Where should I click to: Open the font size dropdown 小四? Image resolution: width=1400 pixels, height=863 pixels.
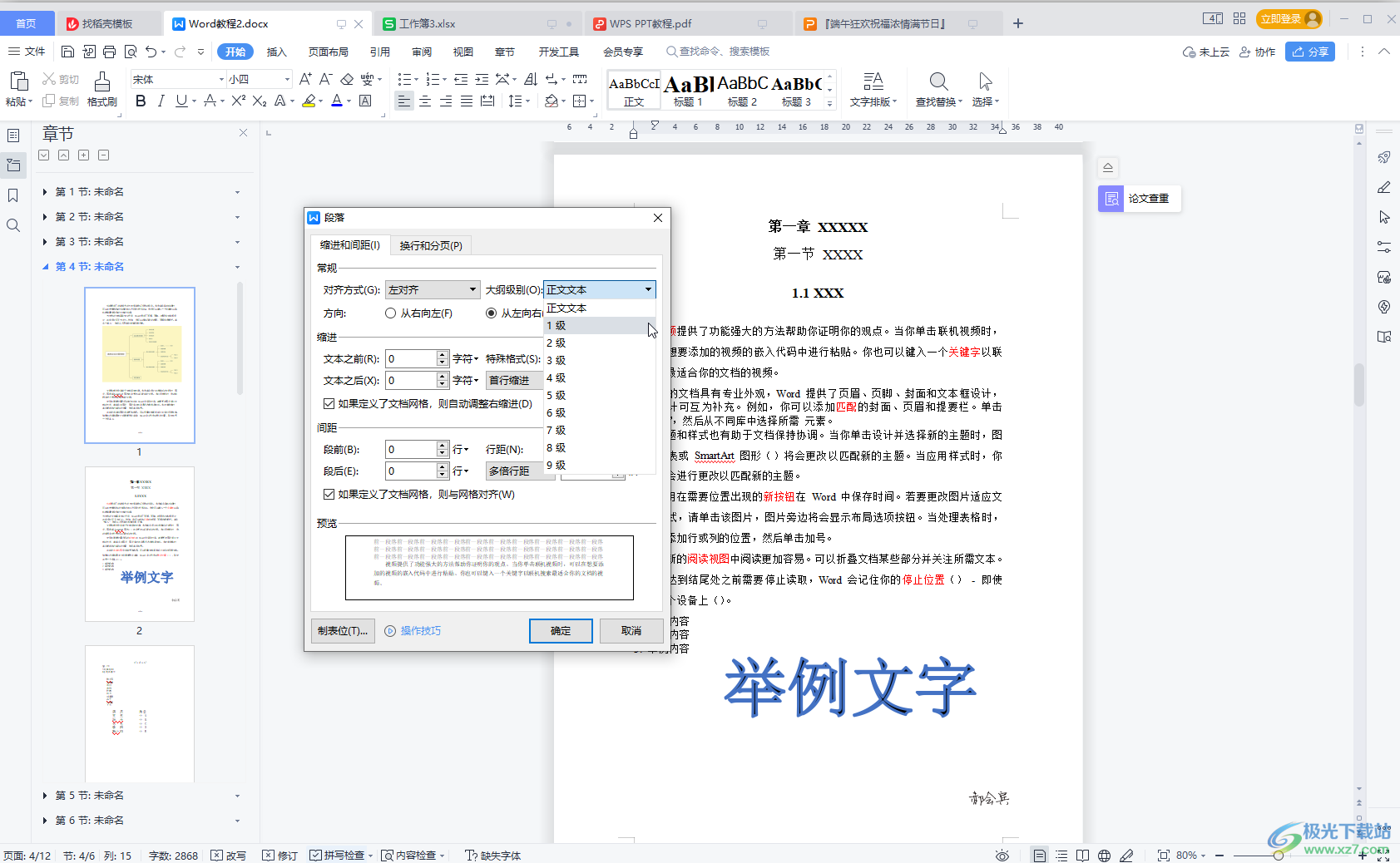coord(287,79)
